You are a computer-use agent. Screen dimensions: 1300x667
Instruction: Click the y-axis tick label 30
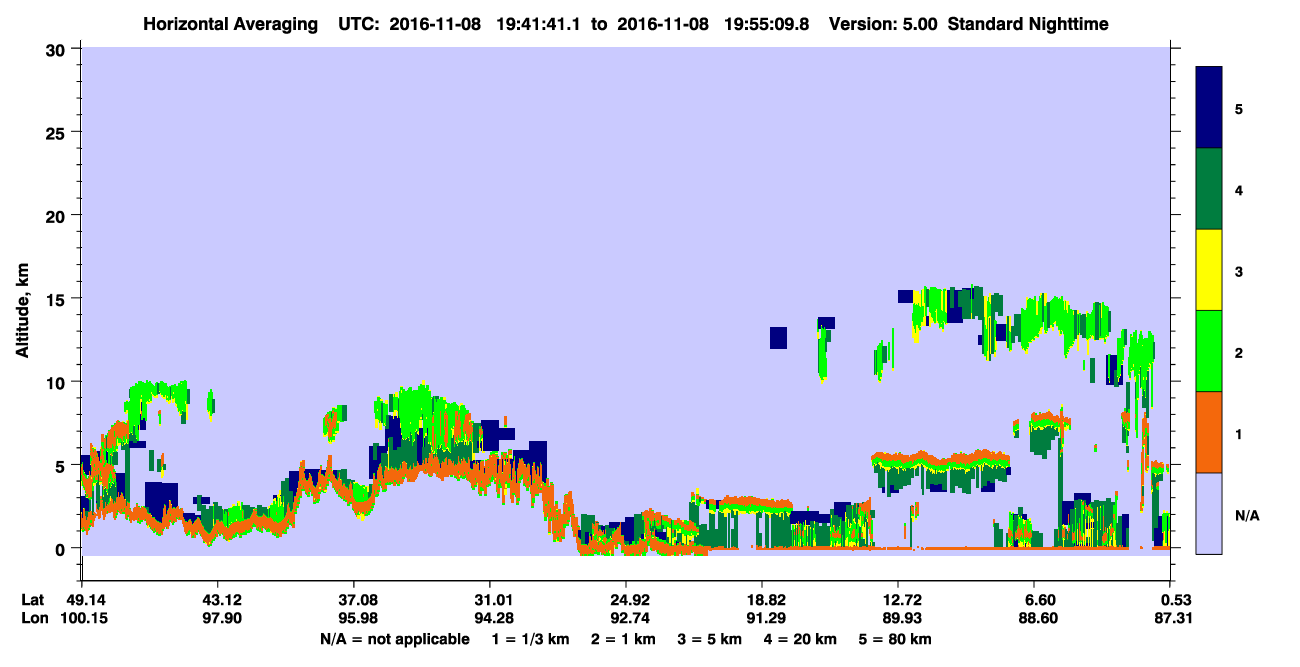[58, 49]
